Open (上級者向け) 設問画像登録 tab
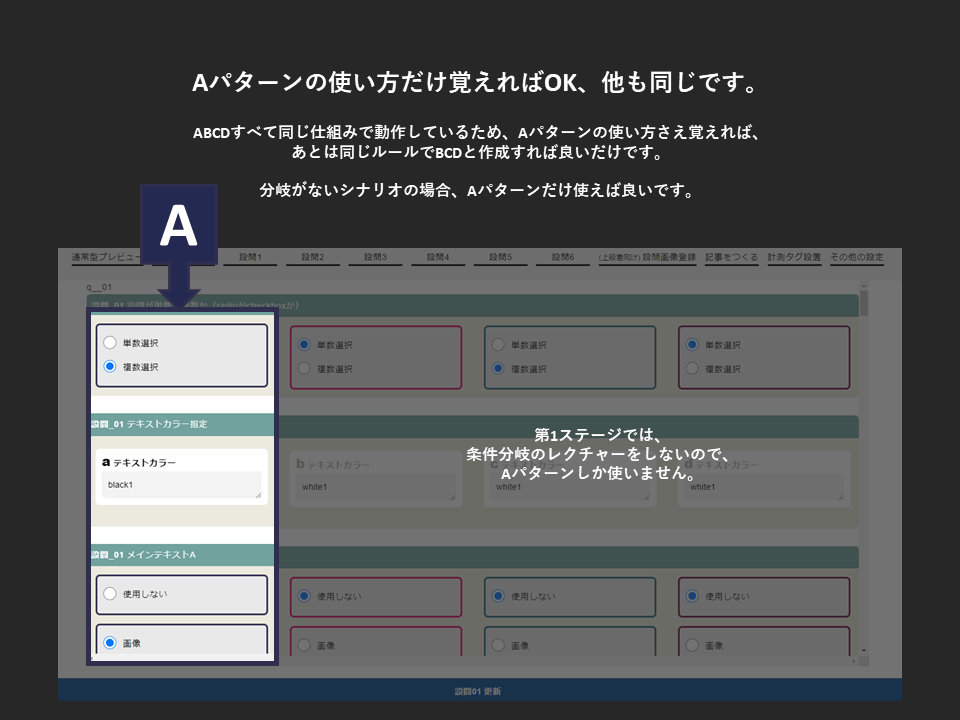Viewport: 960px width, 720px height. tap(647, 257)
